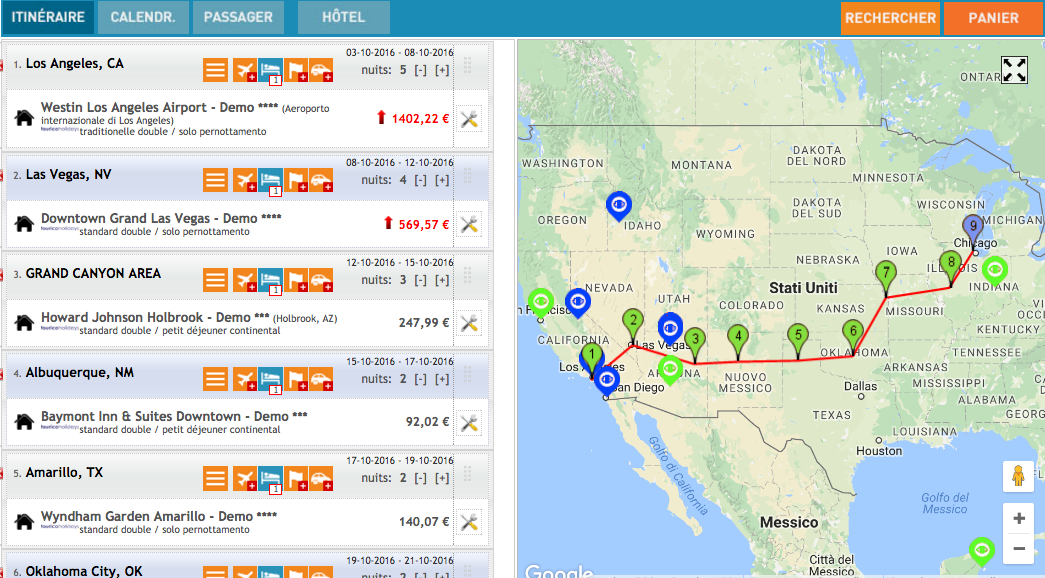The width and height of the screenshot is (1045, 578).
Task: Edit Baymont Inn & Suites with tools icon
Action: click(469, 423)
